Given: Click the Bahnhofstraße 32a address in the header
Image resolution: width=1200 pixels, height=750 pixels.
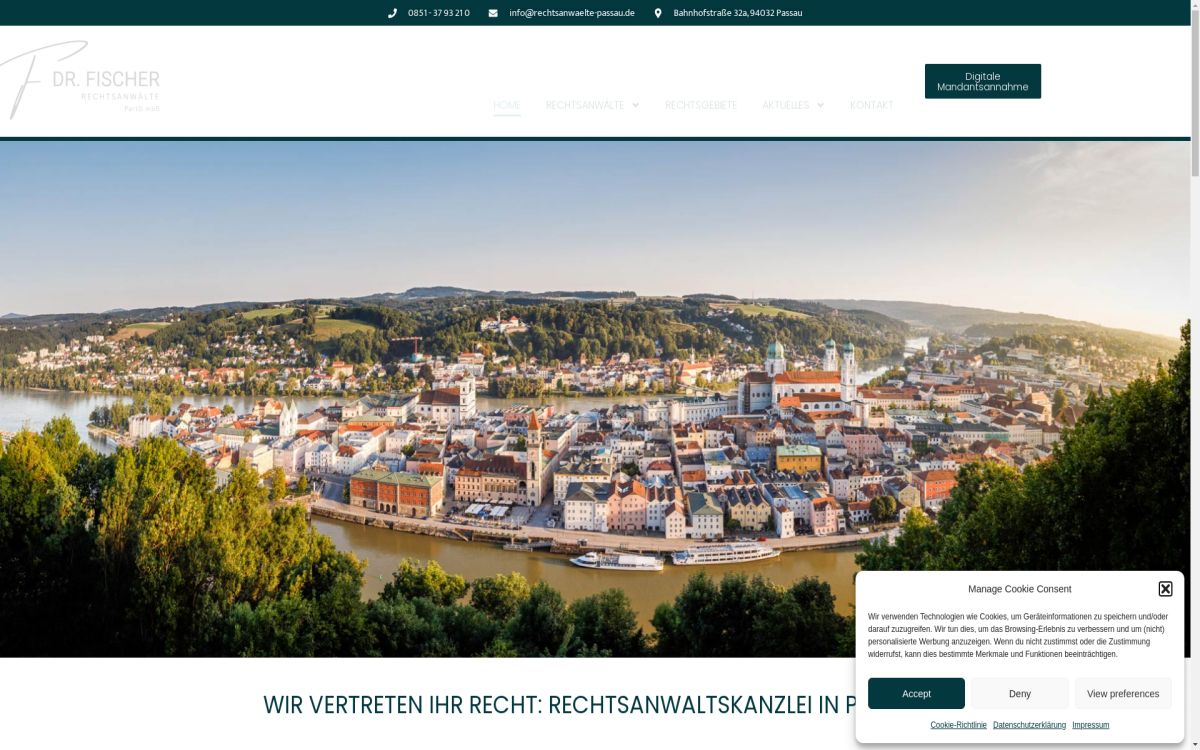Looking at the screenshot, I should pos(738,13).
